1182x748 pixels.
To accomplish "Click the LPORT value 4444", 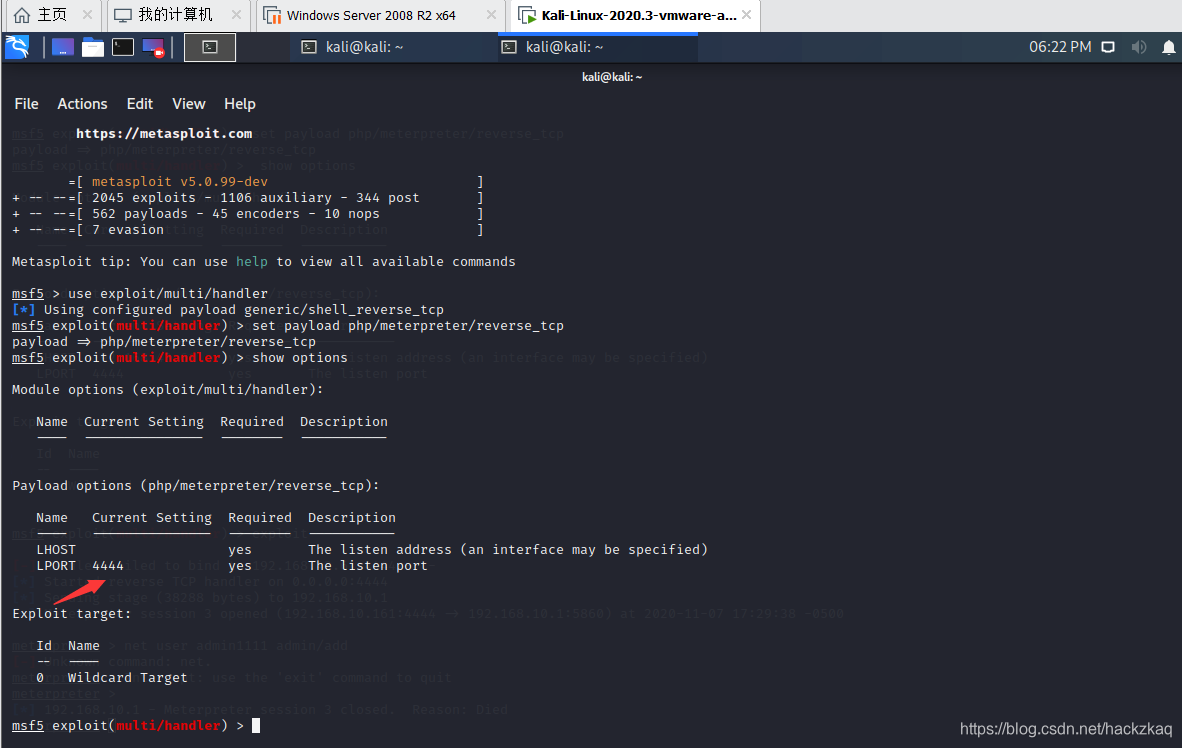I will click(108, 566).
